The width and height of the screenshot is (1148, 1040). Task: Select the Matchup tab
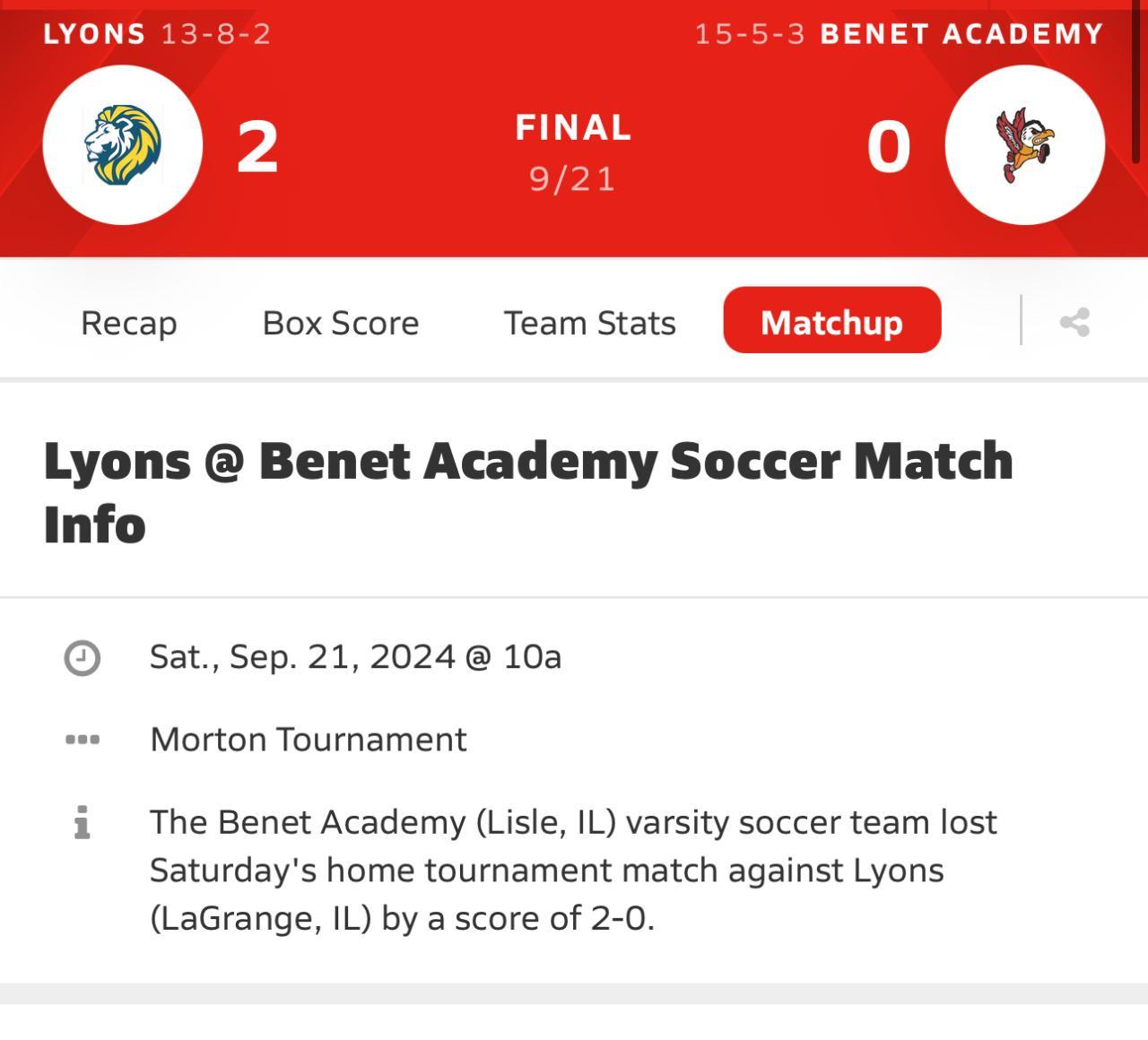831,321
